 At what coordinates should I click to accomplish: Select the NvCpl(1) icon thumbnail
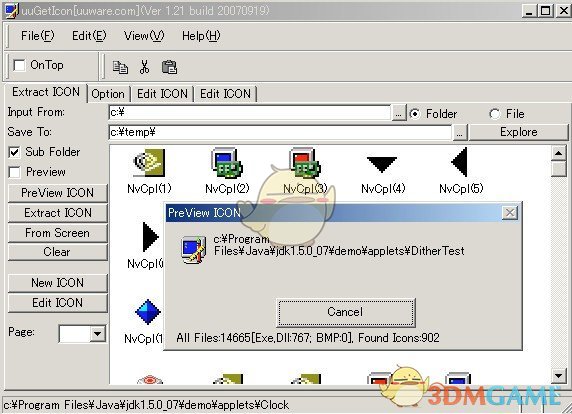(149, 163)
